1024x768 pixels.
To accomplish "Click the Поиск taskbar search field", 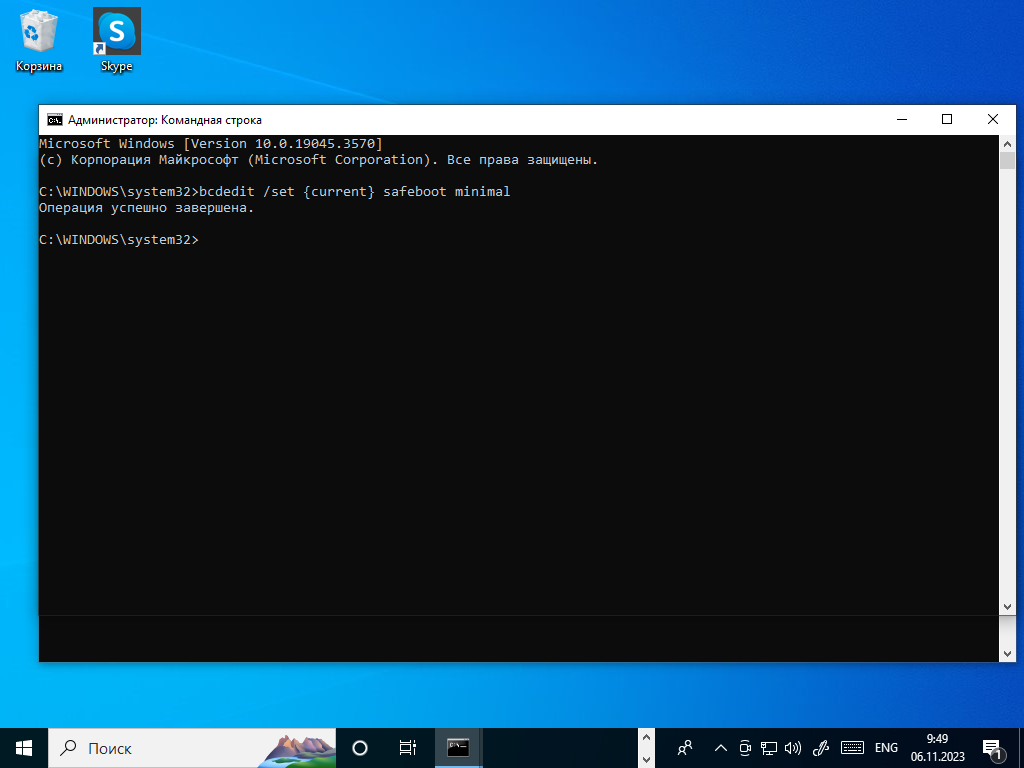I will pos(192,748).
